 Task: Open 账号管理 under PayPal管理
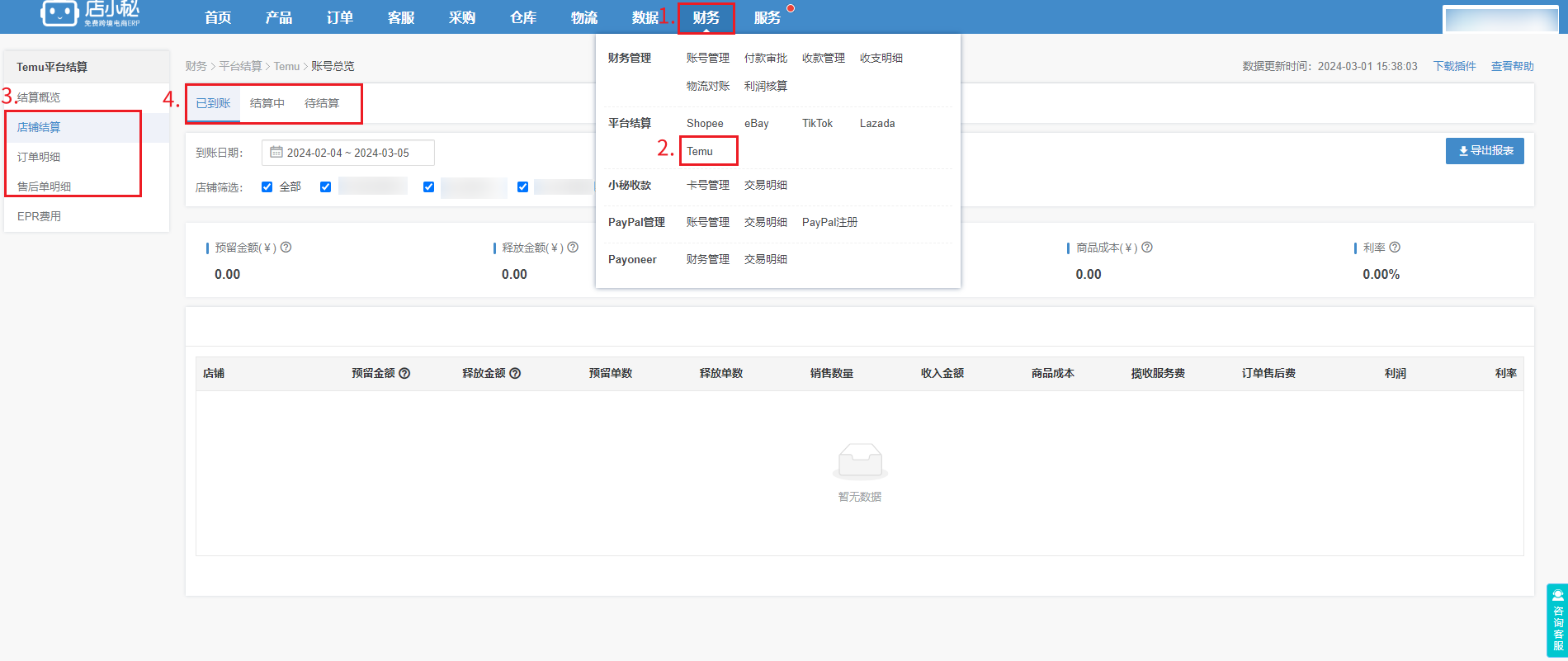708,222
